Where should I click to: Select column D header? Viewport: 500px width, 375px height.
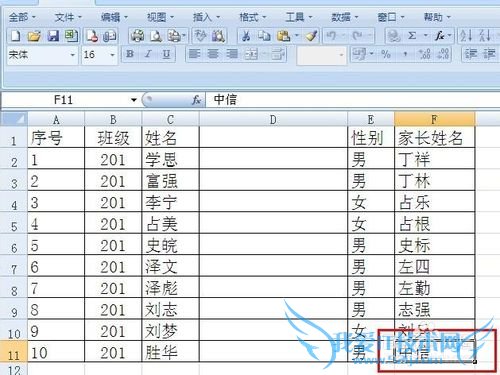[x=273, y=119]
